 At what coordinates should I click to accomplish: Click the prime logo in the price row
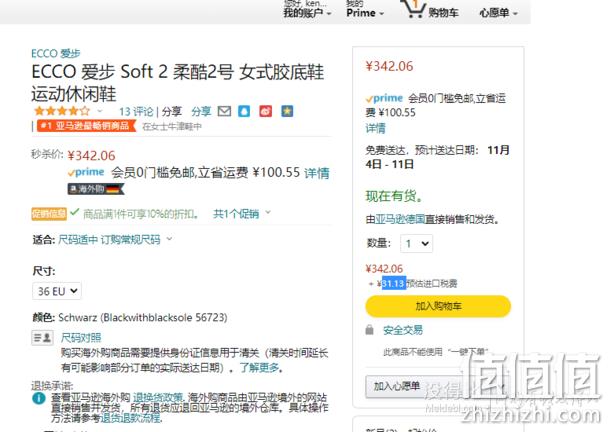coord(86,172)
